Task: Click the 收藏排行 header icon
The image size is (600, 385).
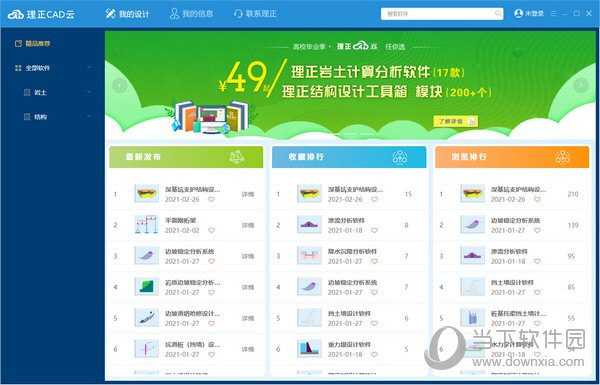Action: tap(399, 157)
